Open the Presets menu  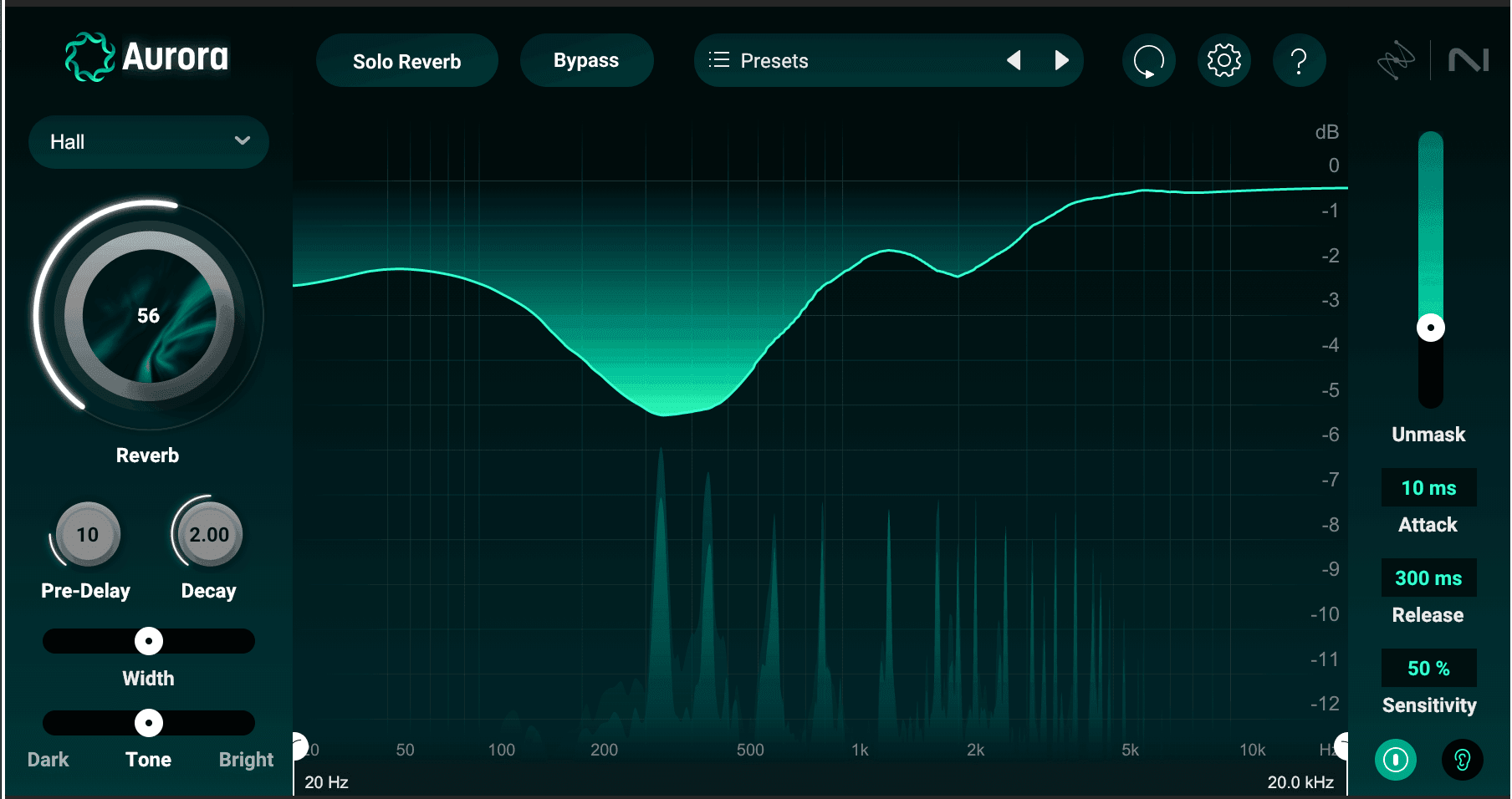pyautogui.click(x=888, y=60)
